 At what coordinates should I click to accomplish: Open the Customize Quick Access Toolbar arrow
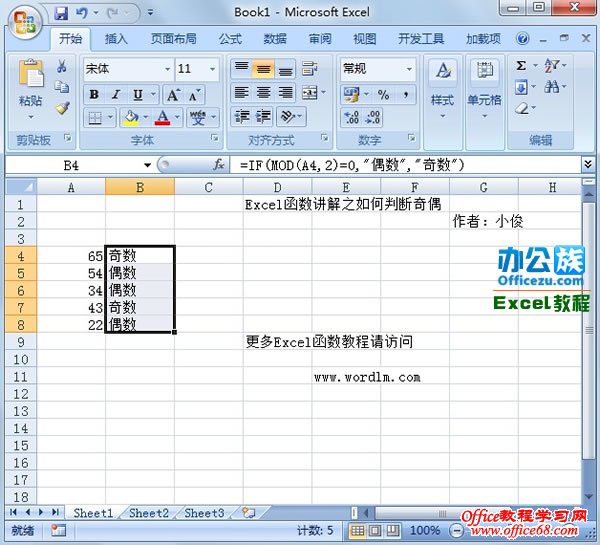(x=151, y=13)
